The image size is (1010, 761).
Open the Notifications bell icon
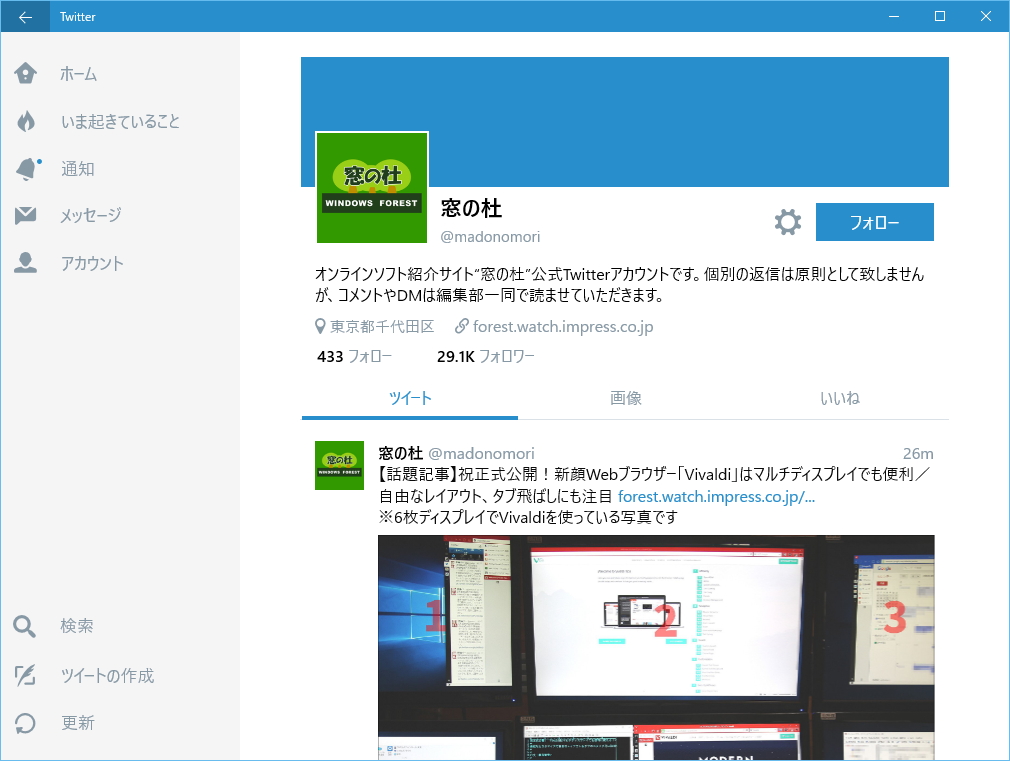(x=27, y=169)
